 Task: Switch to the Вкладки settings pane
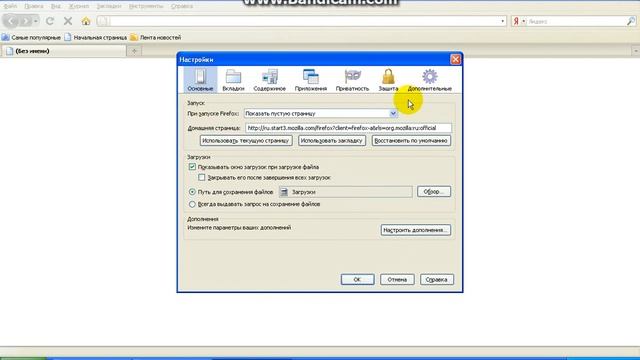[233, 80]
